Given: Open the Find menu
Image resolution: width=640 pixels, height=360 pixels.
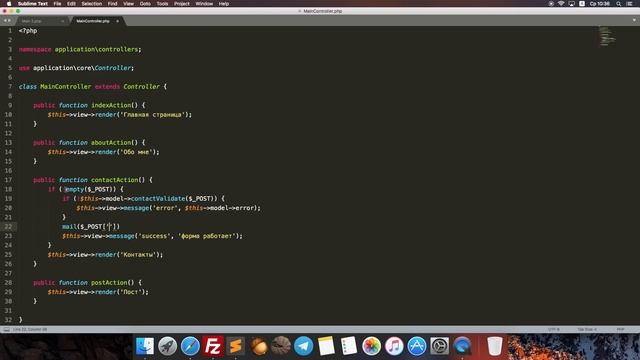Looking at the screenshot, I should (112, 4).
